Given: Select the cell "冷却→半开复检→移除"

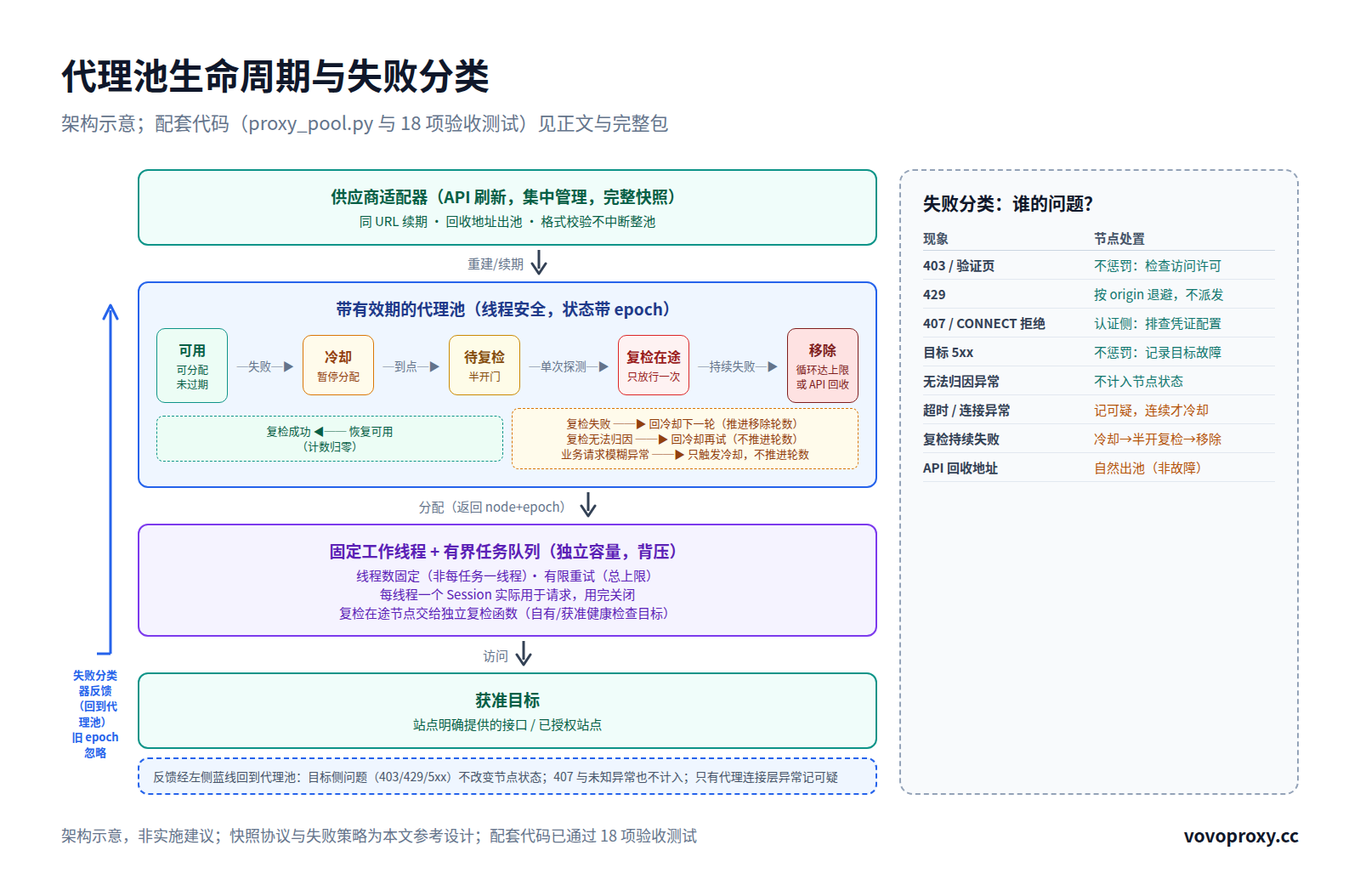Looking at the screenshot, I should (1158, 439).
